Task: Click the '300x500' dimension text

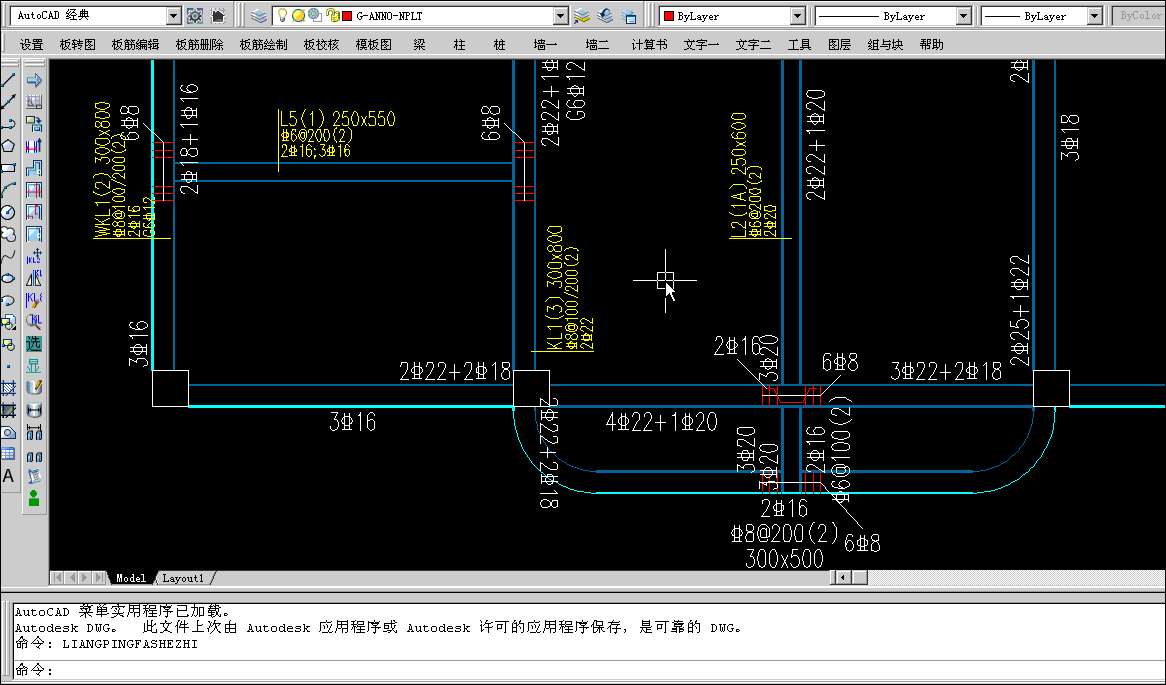Action: 785,559
